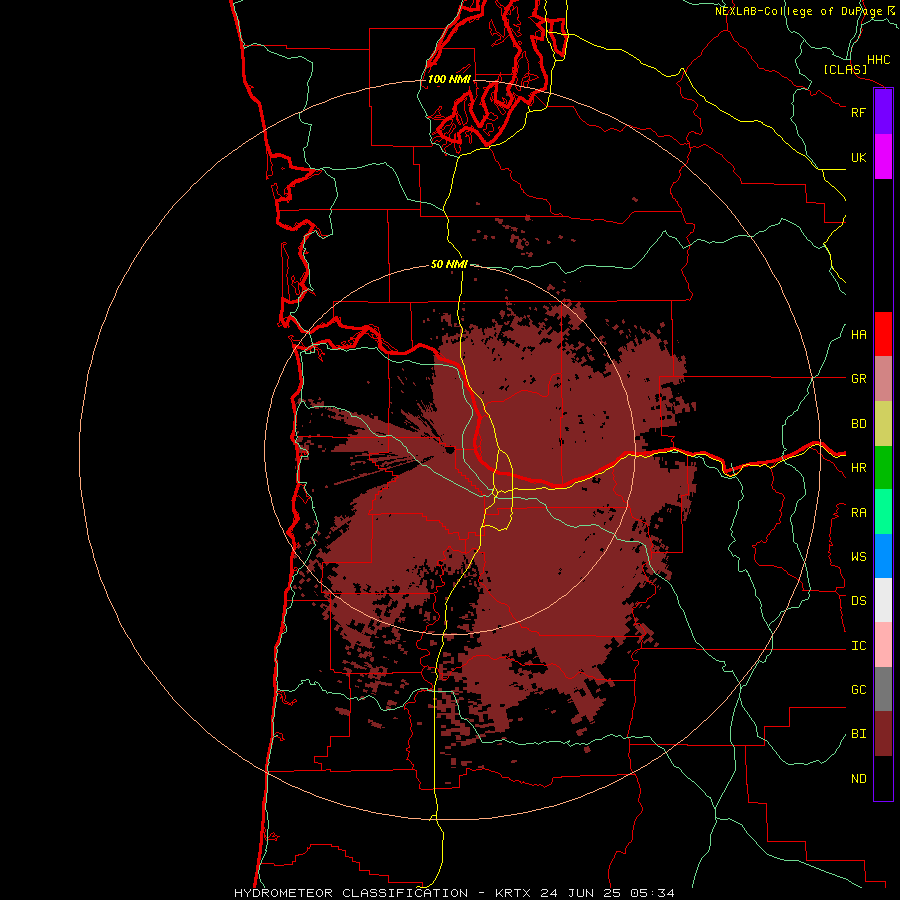This screenshot has height=900, width=900.
Task: Click the UK magenta legend swatch
Action: [x=883, y=157]
